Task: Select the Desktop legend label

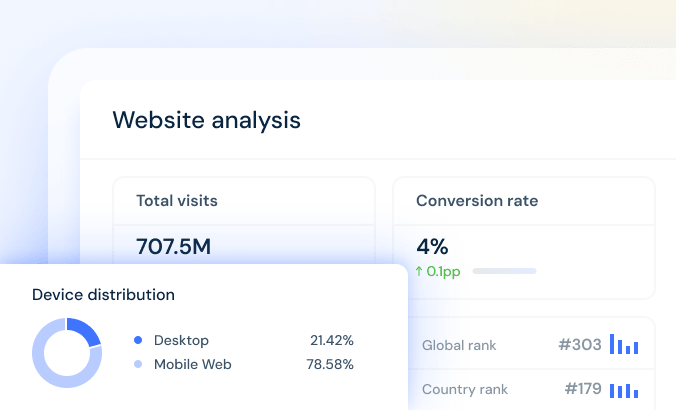Action: coord(181,341)
